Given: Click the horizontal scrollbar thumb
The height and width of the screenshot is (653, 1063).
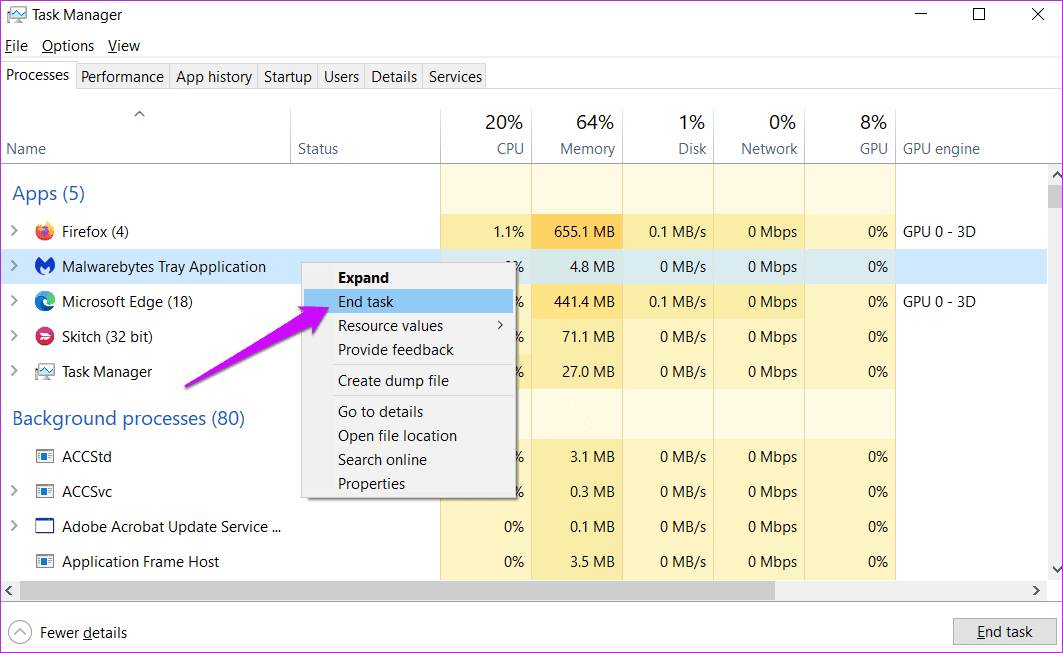Looking at the screenshot, I should pyautogui.click(x=397, y=591).
